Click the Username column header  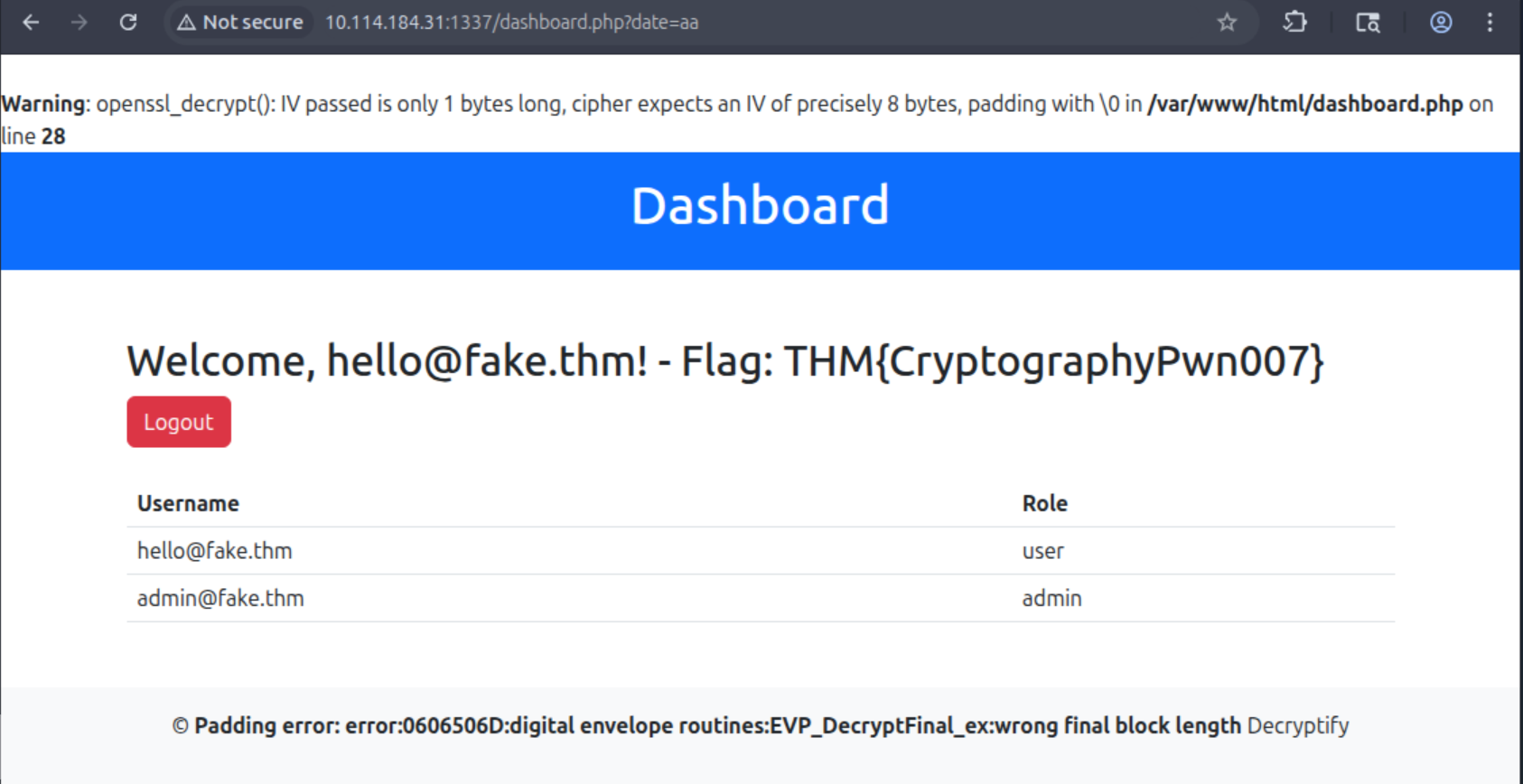188,503
